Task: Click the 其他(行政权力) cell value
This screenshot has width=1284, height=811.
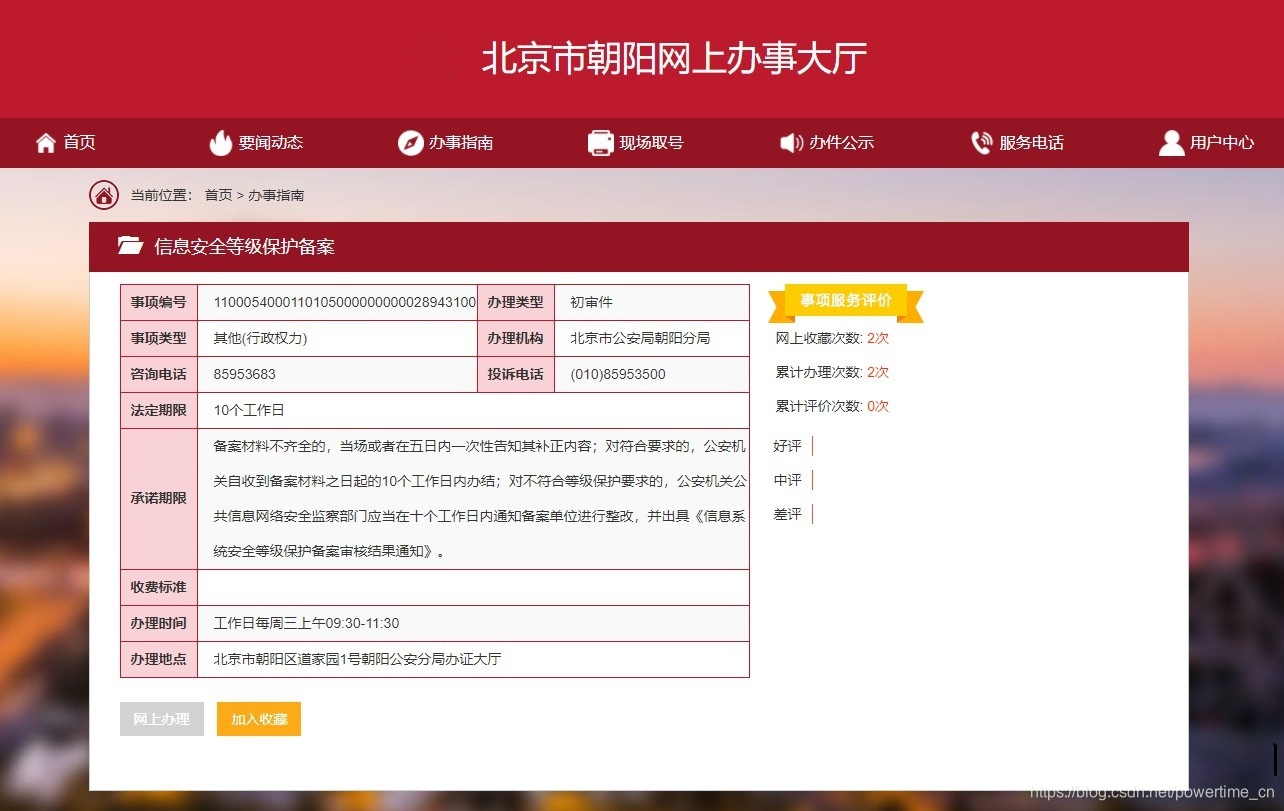Action: 260,338
